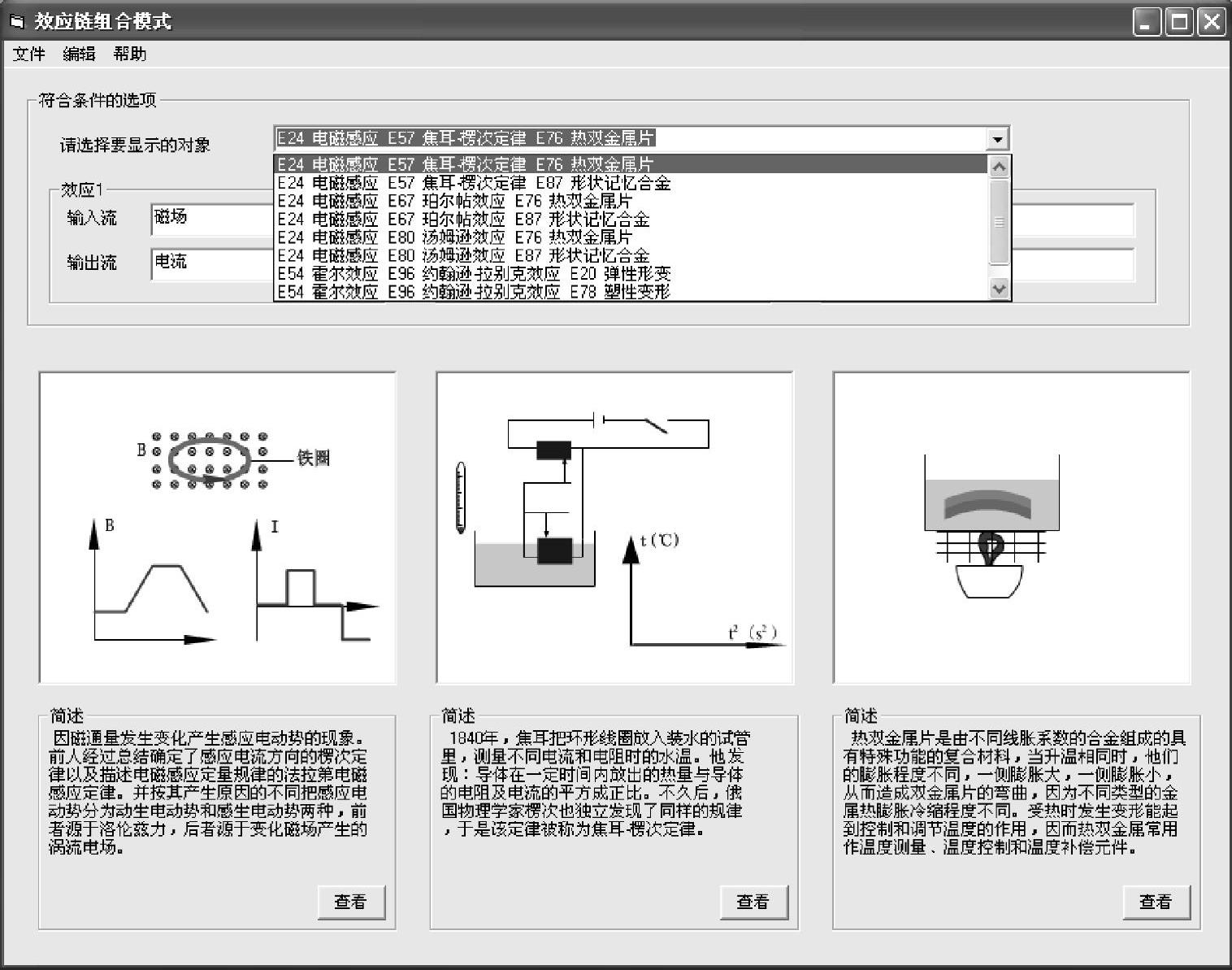1232x970 pixels.
Task: Minimize the 效应链组合模式 window
Action: 1147,22
